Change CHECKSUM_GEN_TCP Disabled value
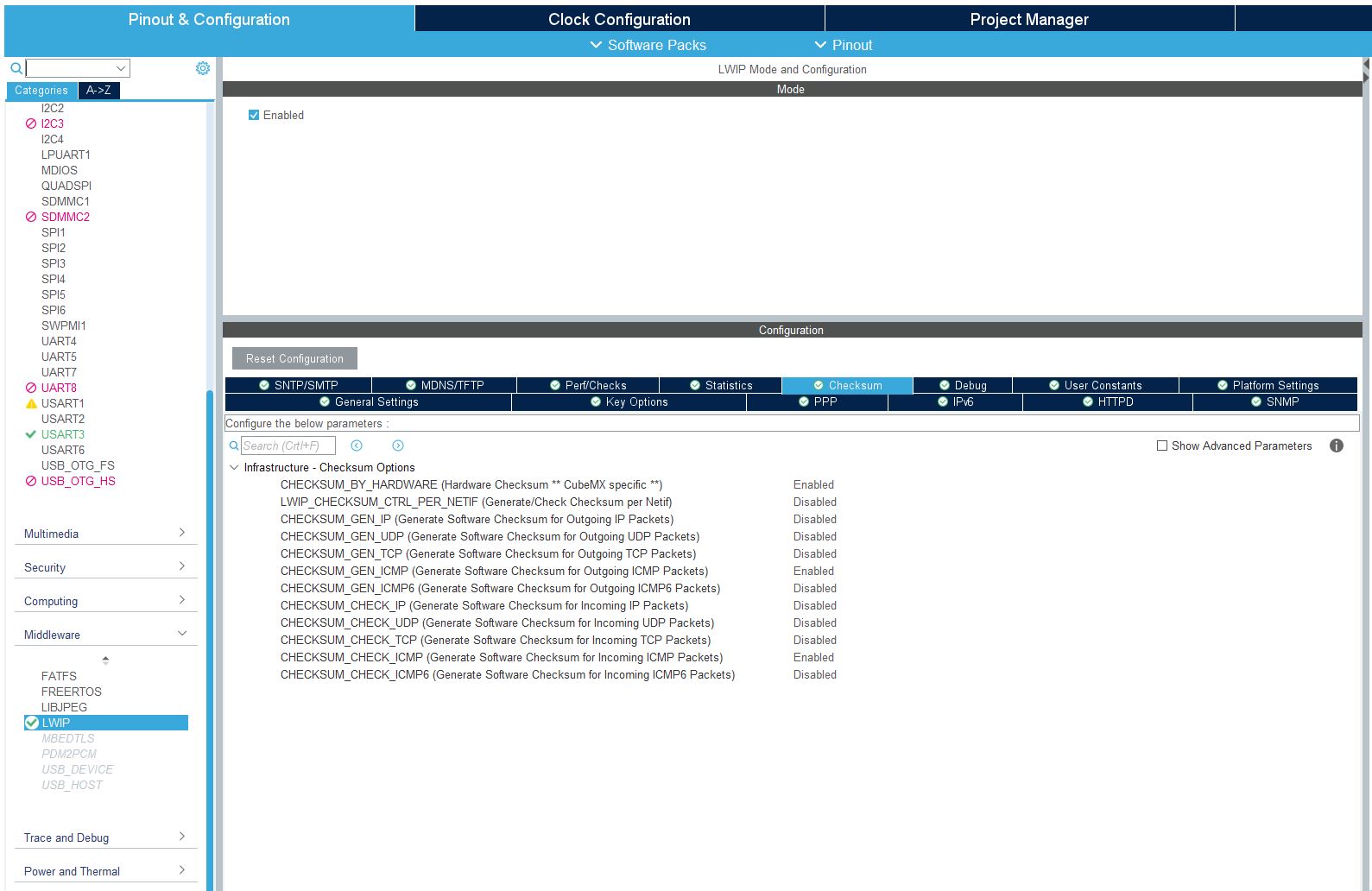 point(815,553)
